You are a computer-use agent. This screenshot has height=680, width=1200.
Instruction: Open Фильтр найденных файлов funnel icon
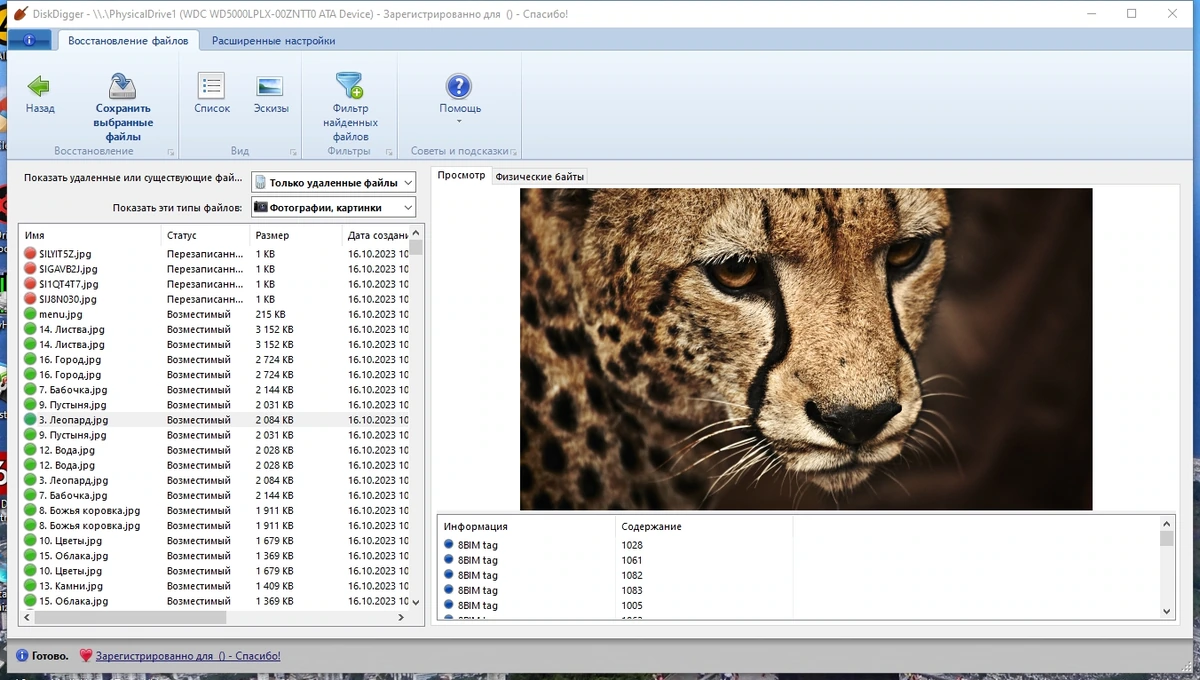click(x=350, y=86)
